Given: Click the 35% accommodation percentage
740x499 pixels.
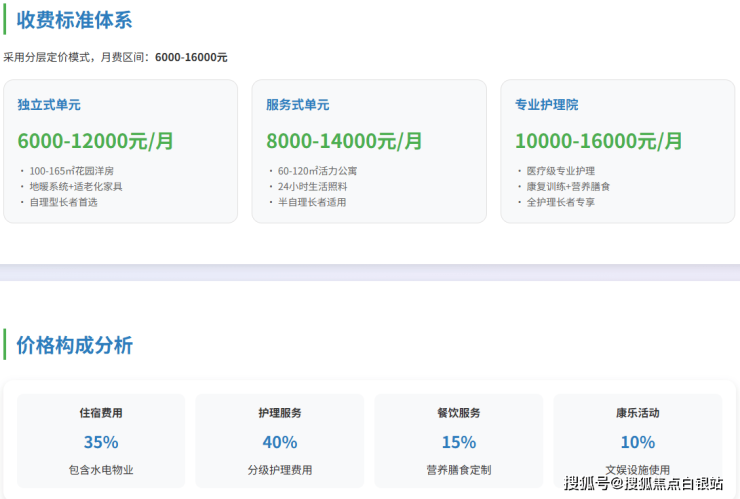Looking at the screenshot, I should 101,442.
